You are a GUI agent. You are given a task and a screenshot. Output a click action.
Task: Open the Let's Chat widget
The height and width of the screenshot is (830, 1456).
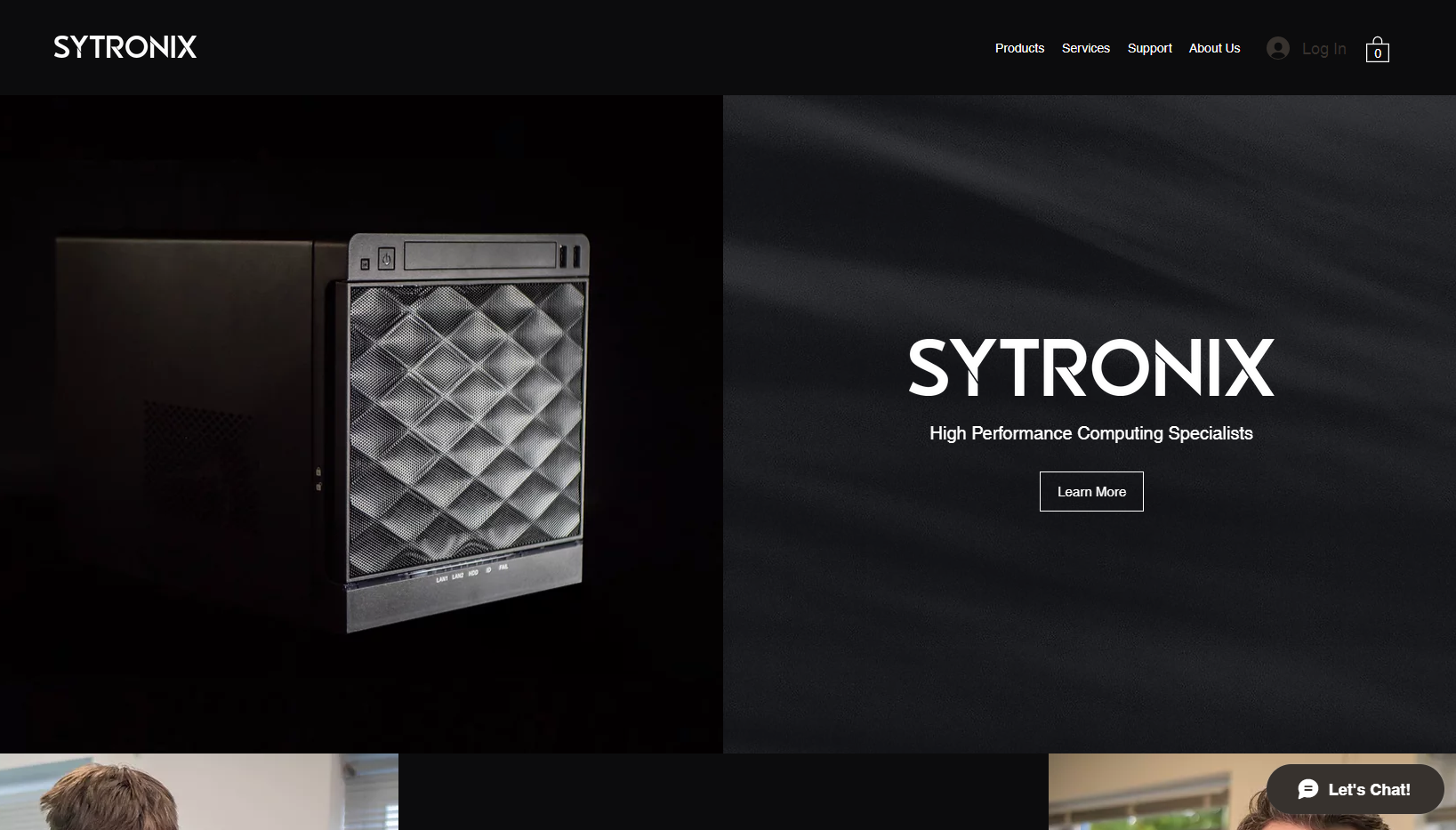[1355, 789]
